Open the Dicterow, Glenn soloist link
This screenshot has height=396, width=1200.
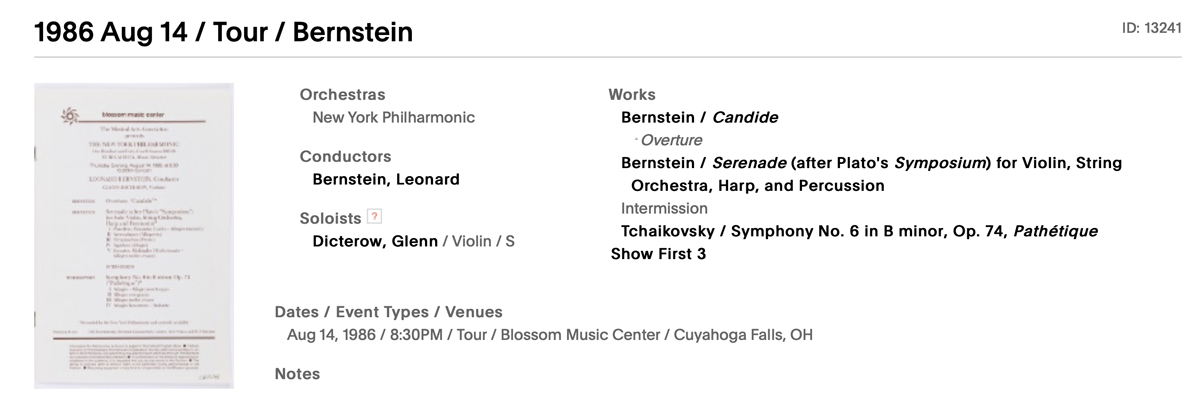375,240
